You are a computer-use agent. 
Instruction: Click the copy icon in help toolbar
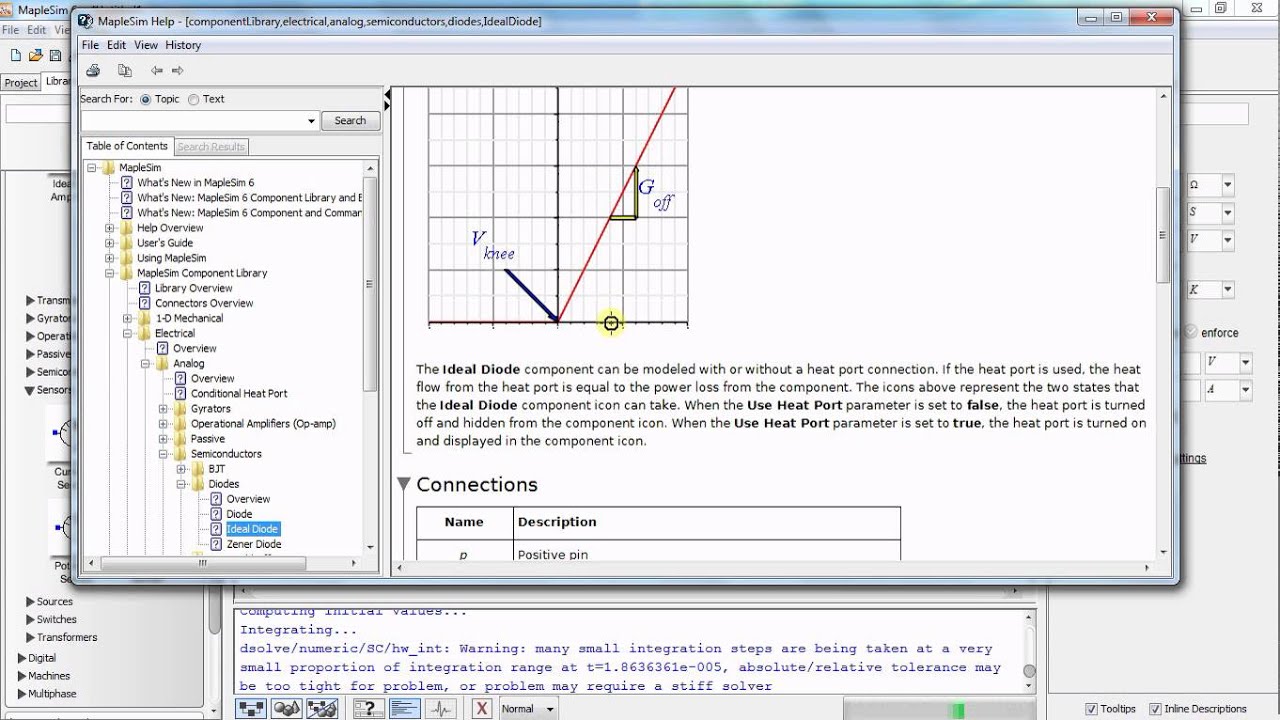point(125,70)
